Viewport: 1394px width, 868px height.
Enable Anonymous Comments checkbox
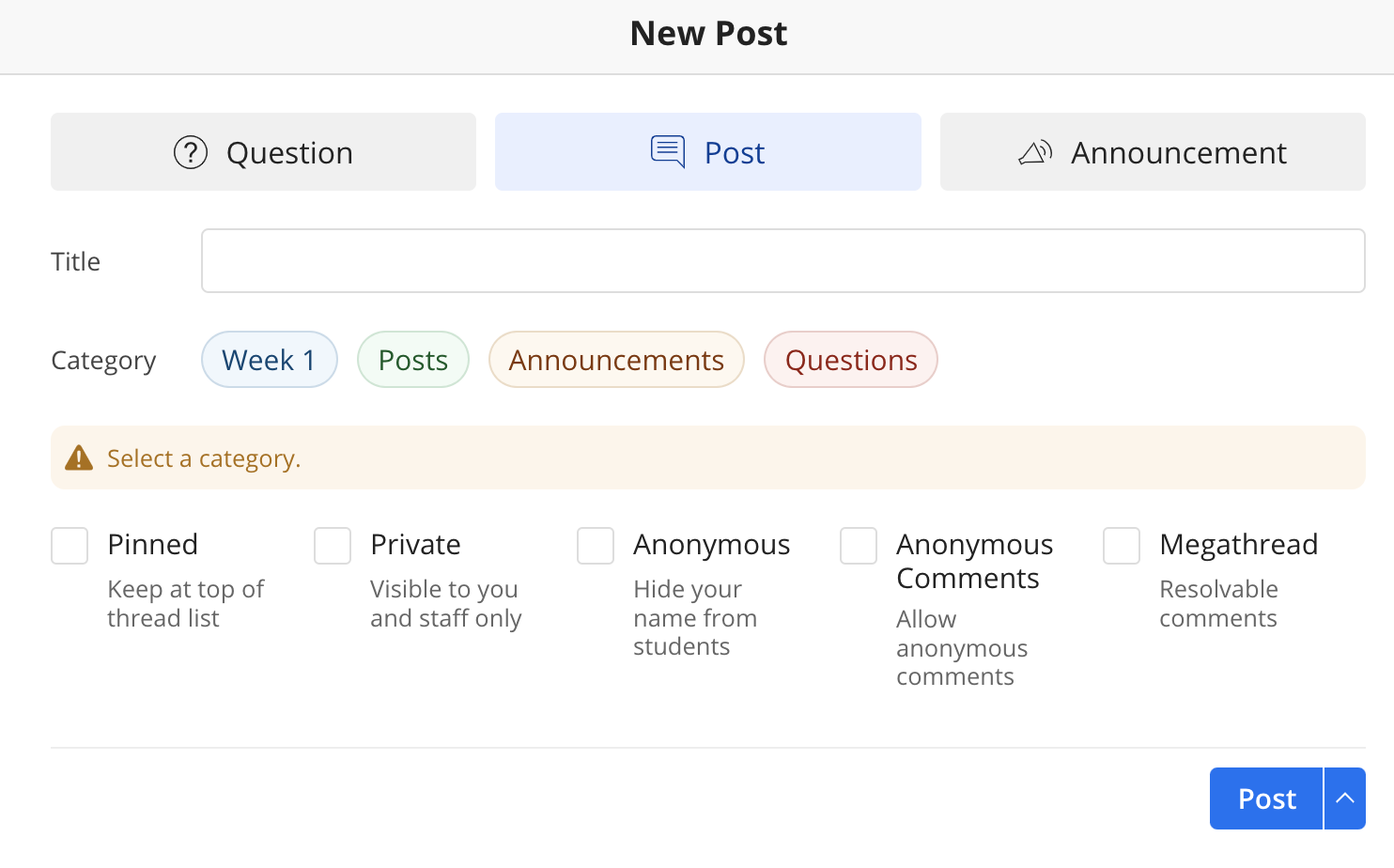[859, 546]
